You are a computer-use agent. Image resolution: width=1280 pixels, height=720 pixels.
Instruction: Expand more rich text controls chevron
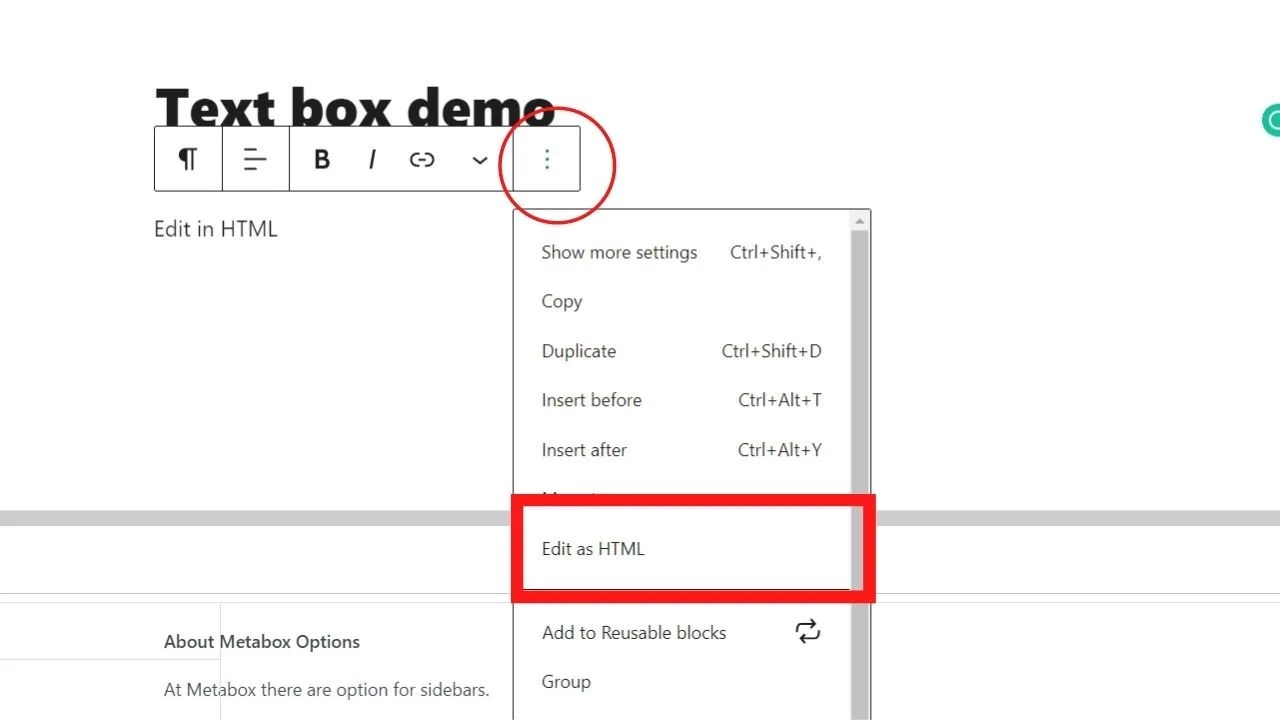[480, 160]
